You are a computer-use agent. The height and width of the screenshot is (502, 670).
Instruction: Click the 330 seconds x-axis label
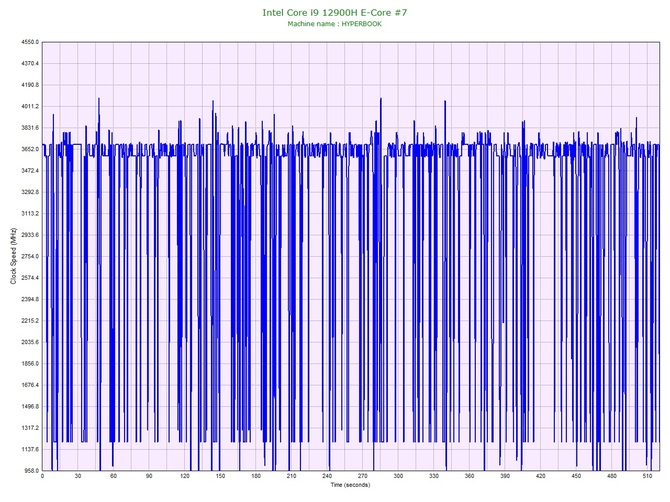tap(434, 476)
